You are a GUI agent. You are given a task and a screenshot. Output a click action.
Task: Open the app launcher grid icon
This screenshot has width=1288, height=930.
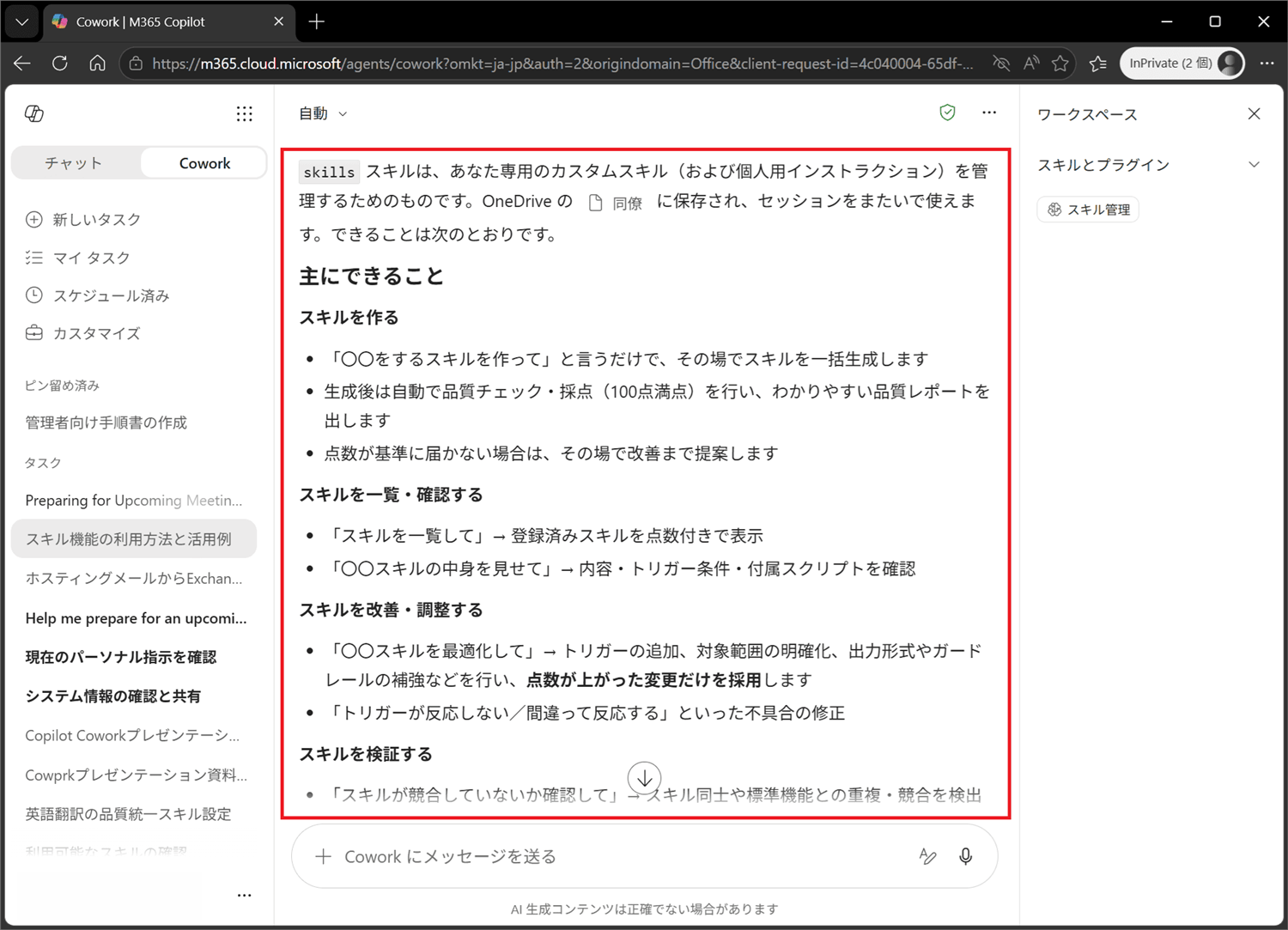point(245,113)
